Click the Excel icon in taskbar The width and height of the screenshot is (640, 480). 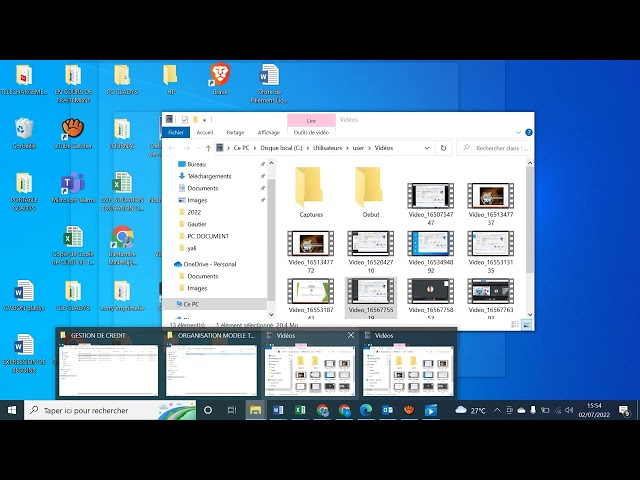click(300, 410)
